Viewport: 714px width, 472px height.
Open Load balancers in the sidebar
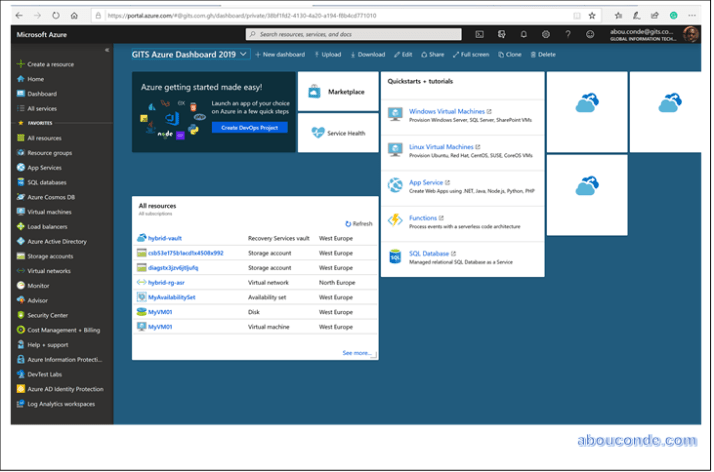click(x=46, y=226)
